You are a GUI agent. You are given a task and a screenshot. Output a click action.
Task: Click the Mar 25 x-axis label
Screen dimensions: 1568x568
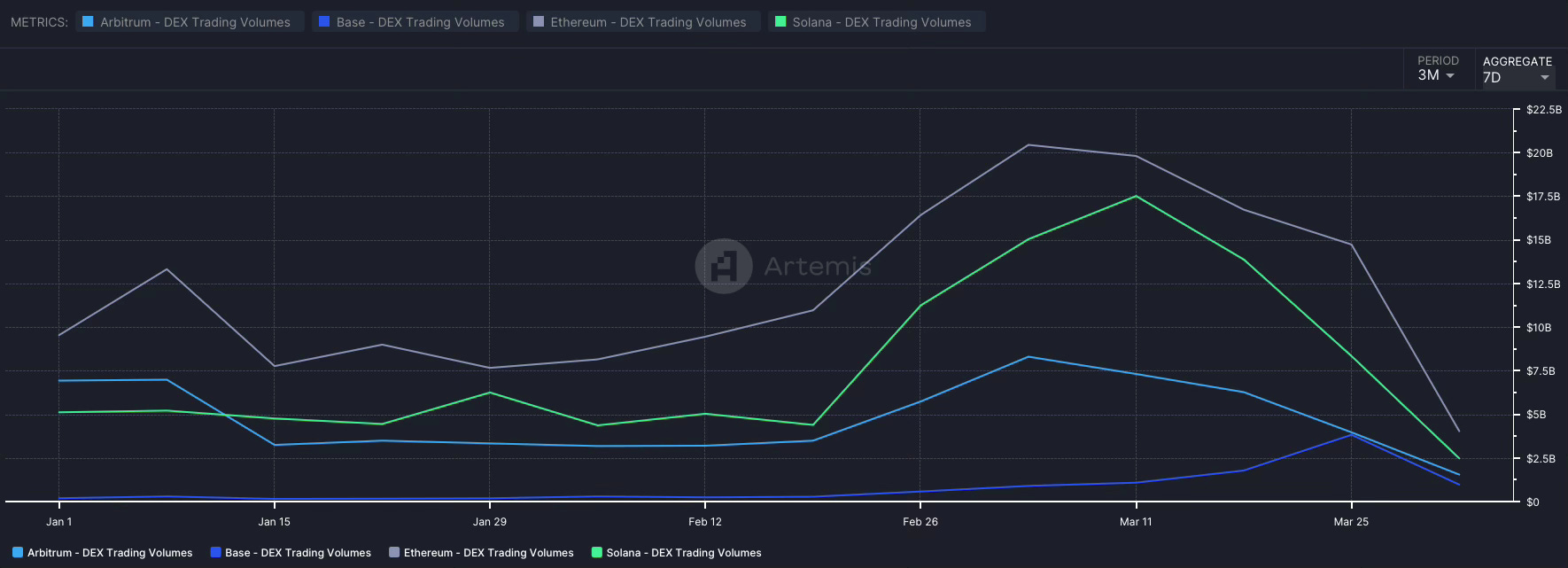[1351, 522]
